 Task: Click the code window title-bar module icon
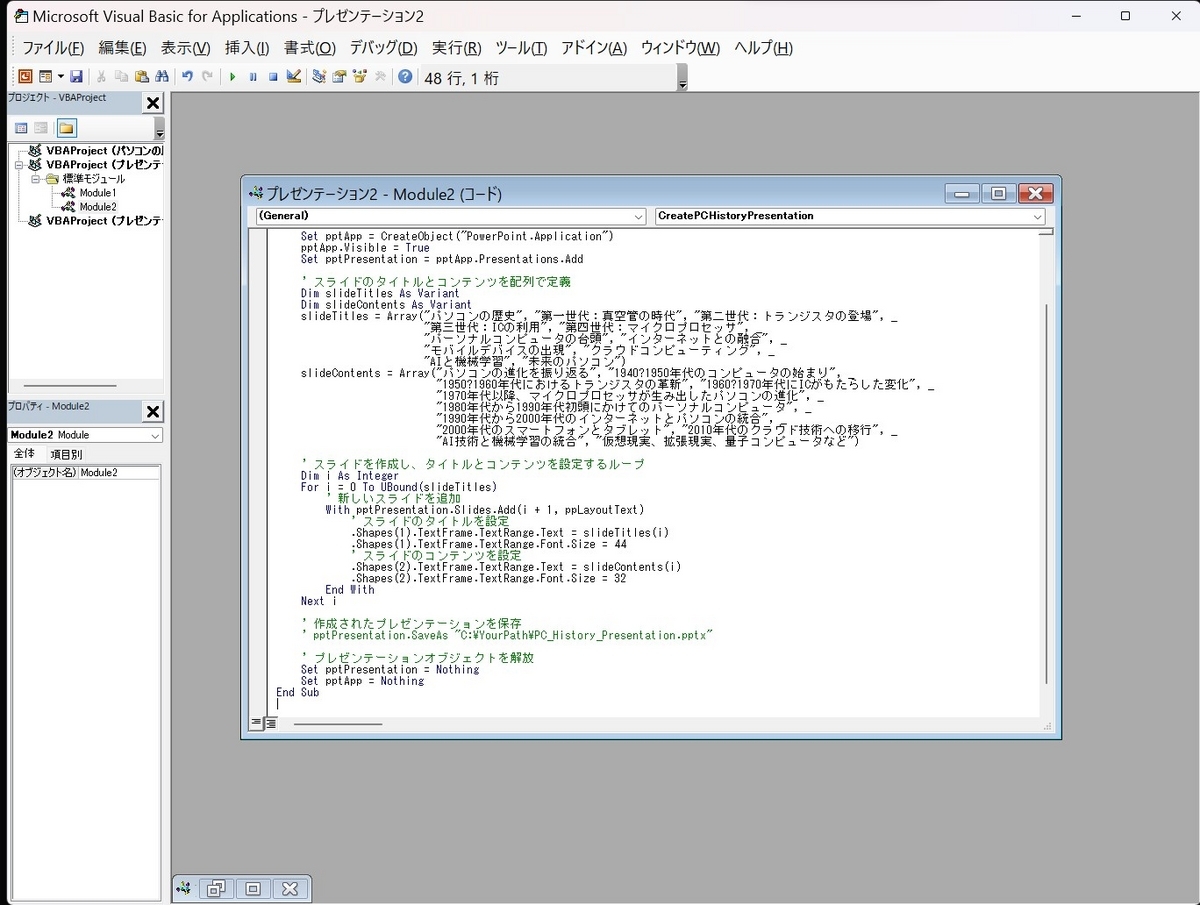[x=256, y=193]
